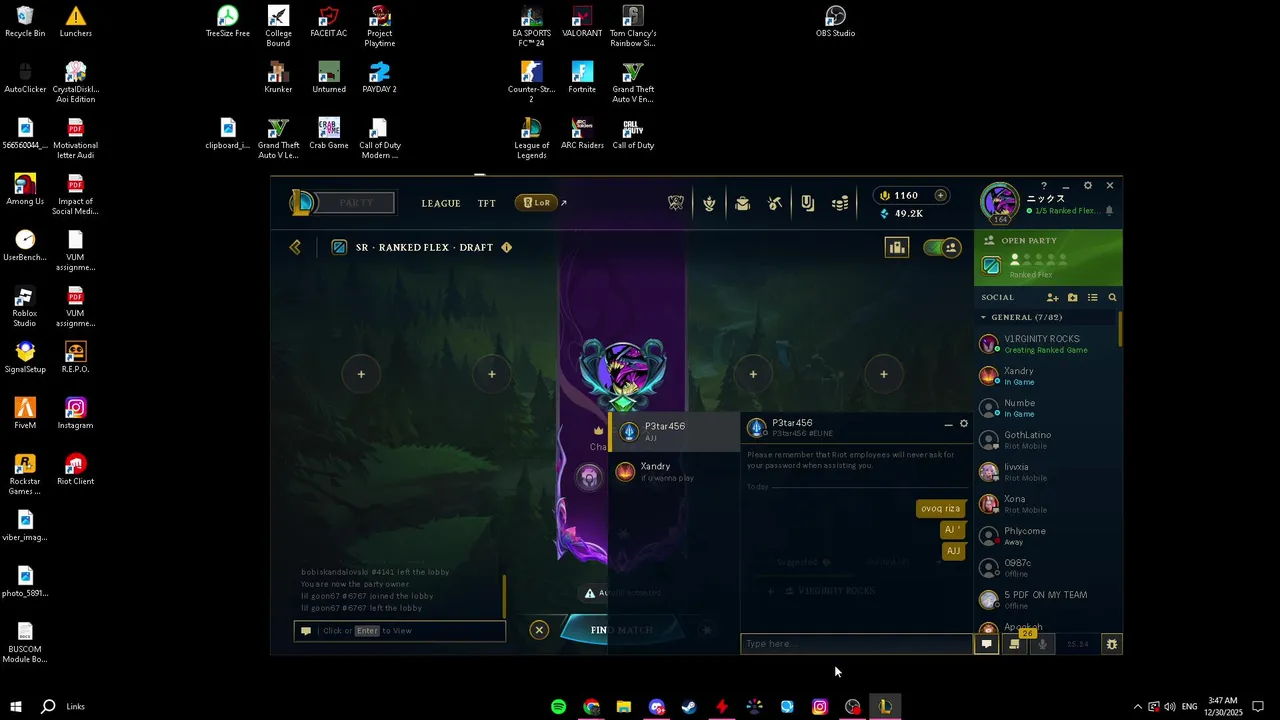1280x720 pixels.
Task: Open the Clash trophy icon in League navbar
Action: (676, 203)
